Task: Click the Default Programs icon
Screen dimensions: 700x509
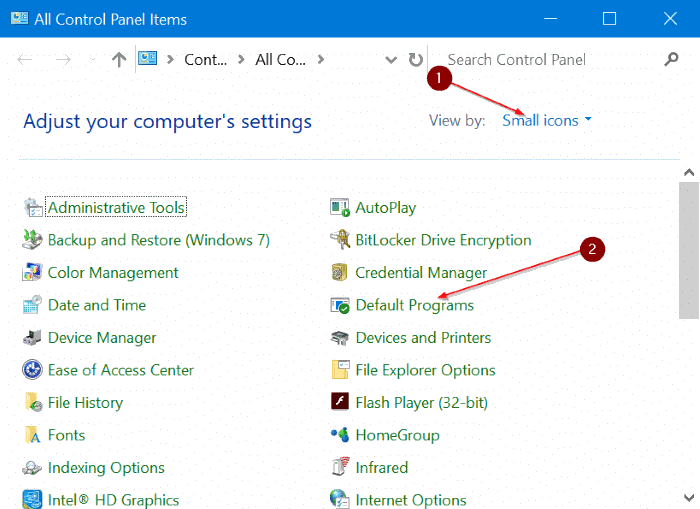Action: click(x=340, y=305)
